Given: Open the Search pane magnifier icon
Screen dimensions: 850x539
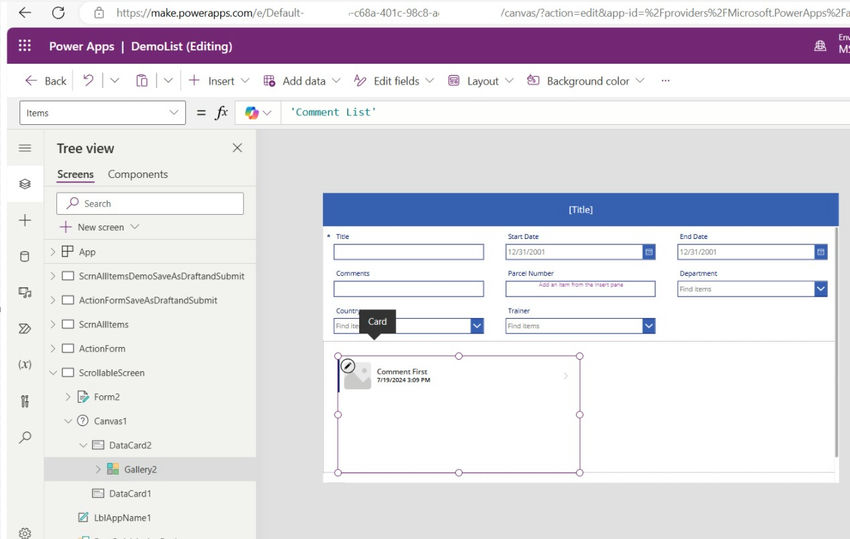Looking at the screenshot, I should [25, 437].
